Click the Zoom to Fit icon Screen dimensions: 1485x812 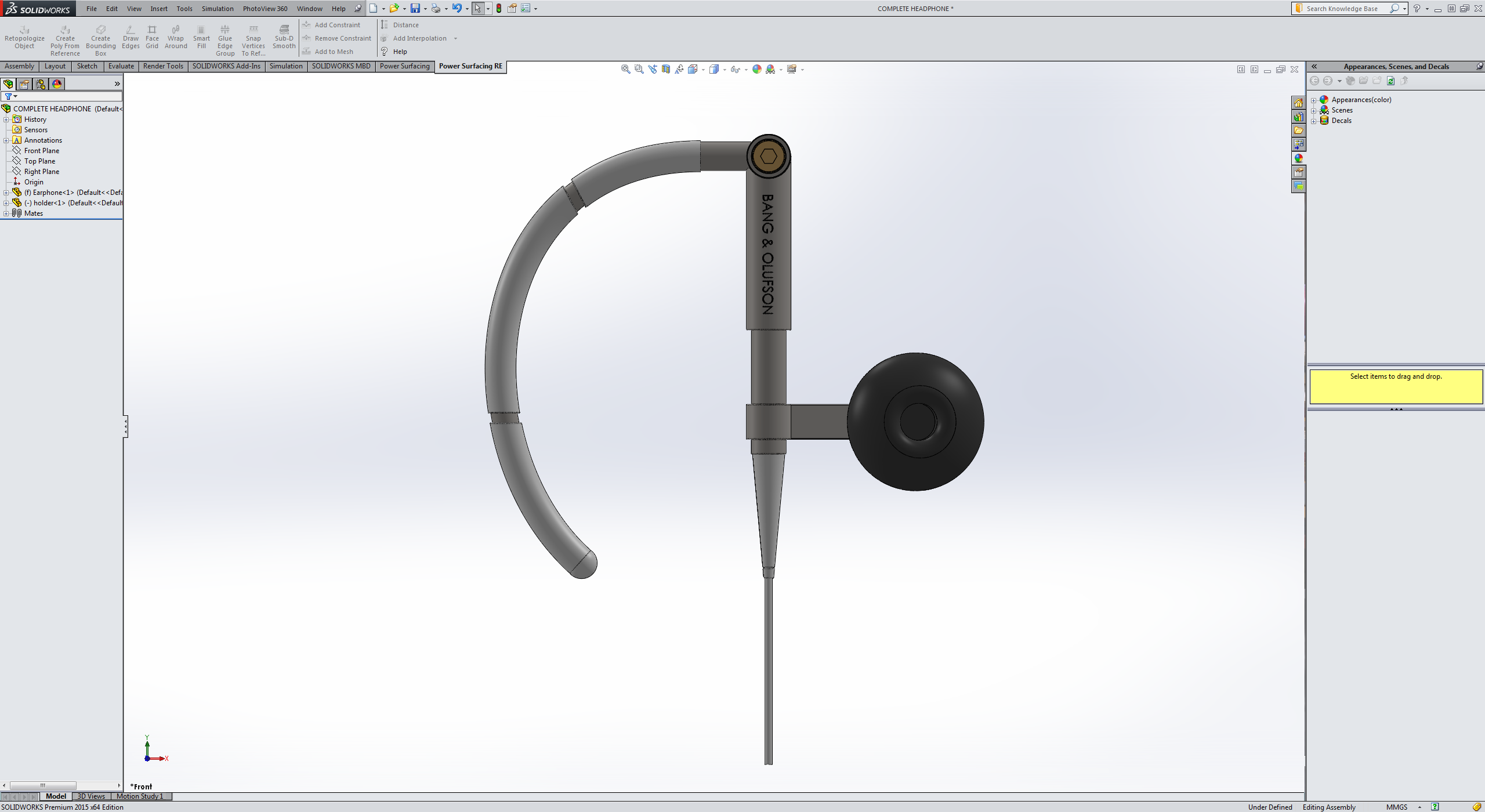pos(625,69)
